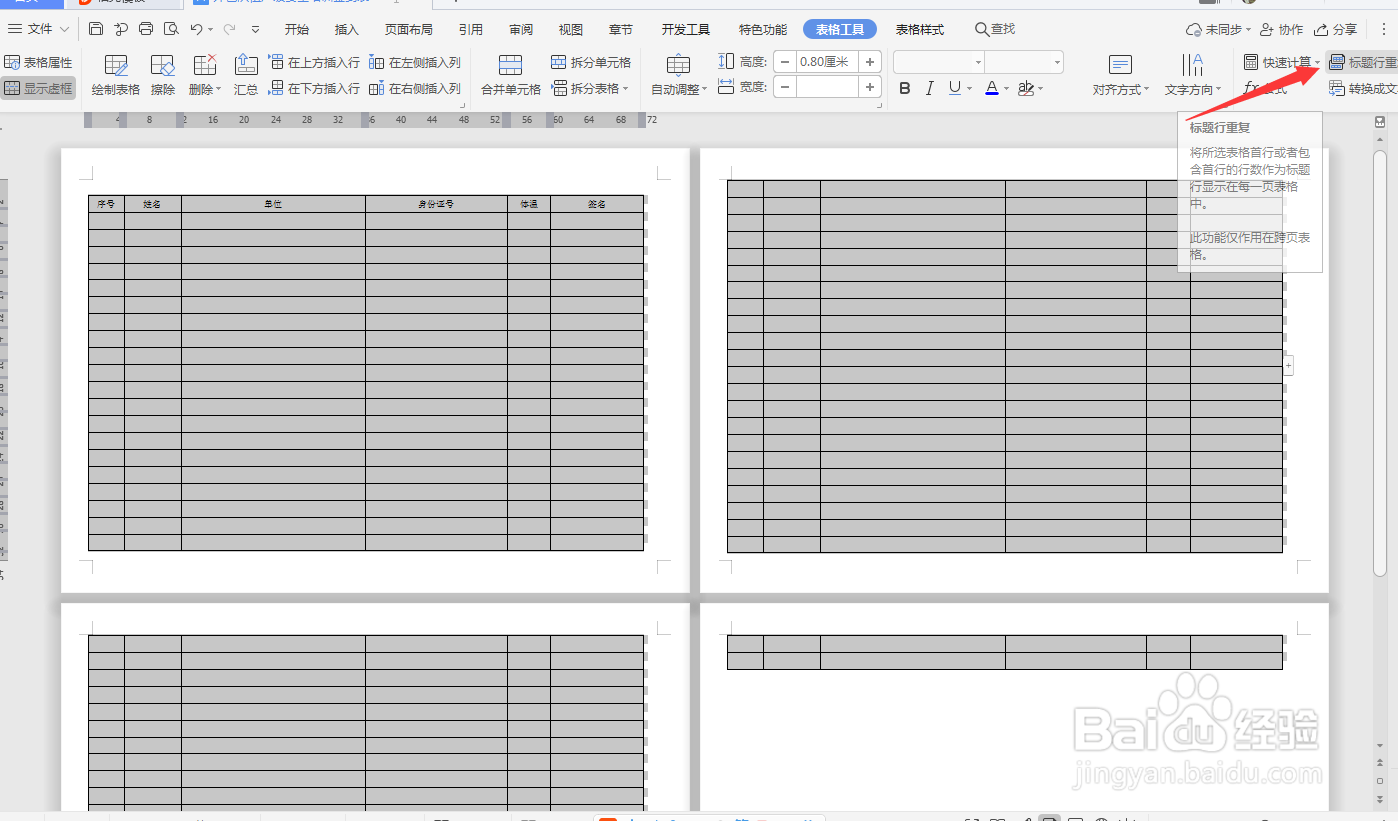
Task: Apply bold formatting with the B icon
Action: (905, 89)
